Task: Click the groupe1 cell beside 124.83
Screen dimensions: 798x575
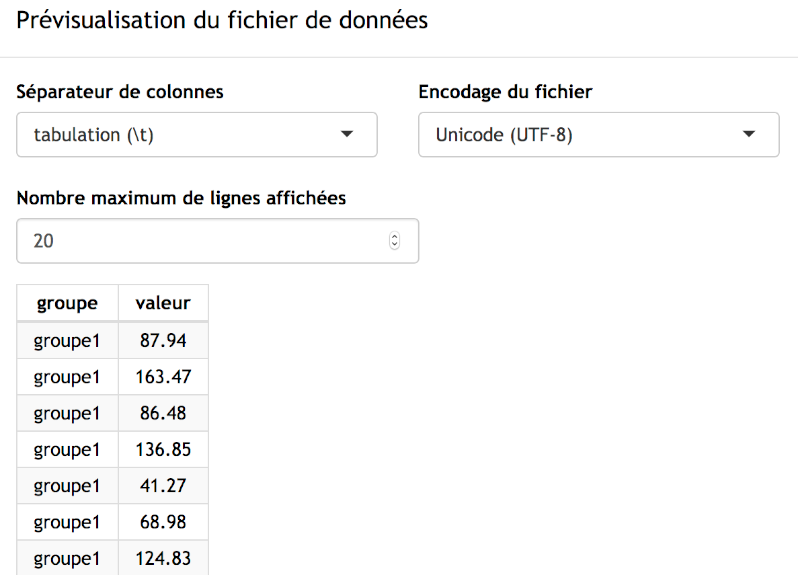Action: (67, 558)
